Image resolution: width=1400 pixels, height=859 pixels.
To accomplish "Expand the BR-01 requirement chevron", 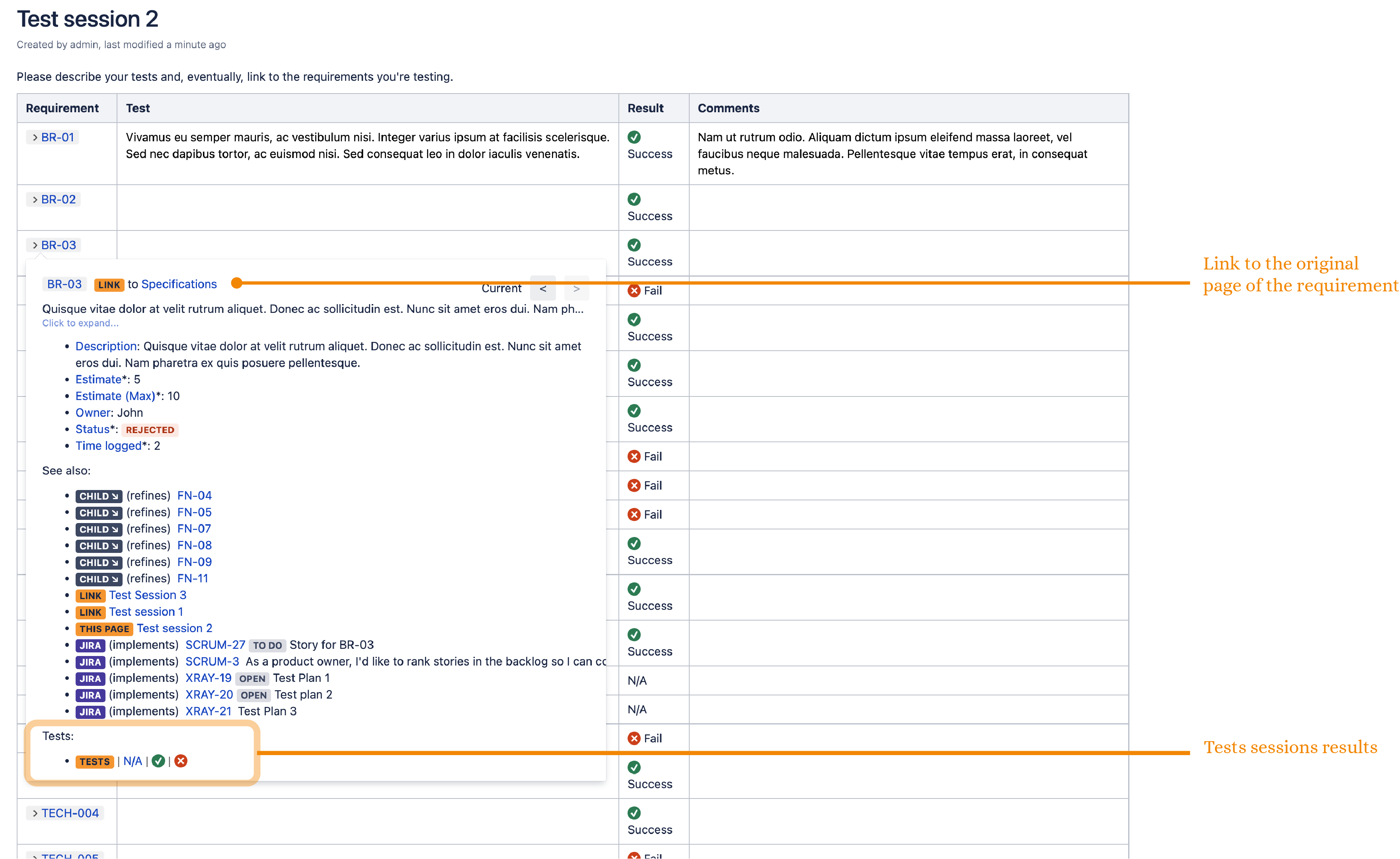I will (35, 138).
